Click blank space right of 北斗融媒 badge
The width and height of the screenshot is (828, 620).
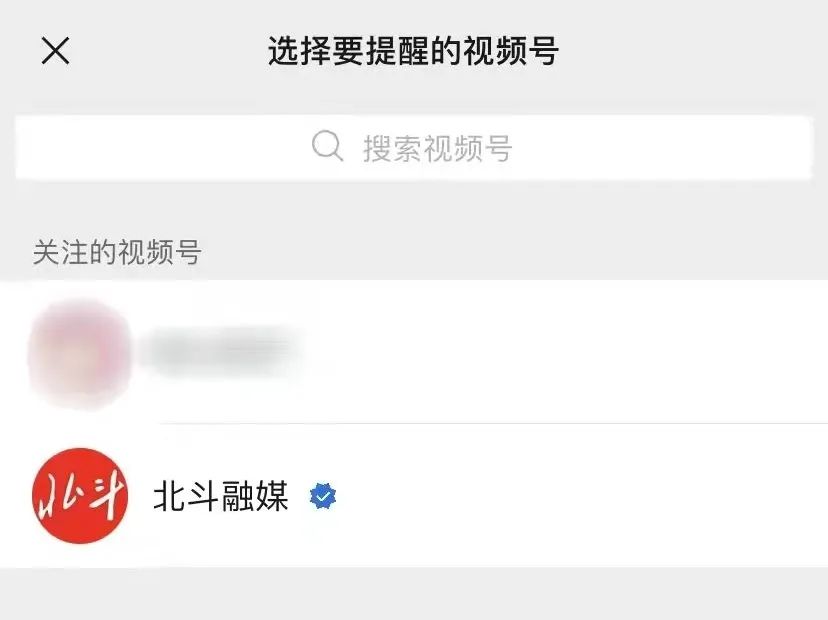pos(581,496)
